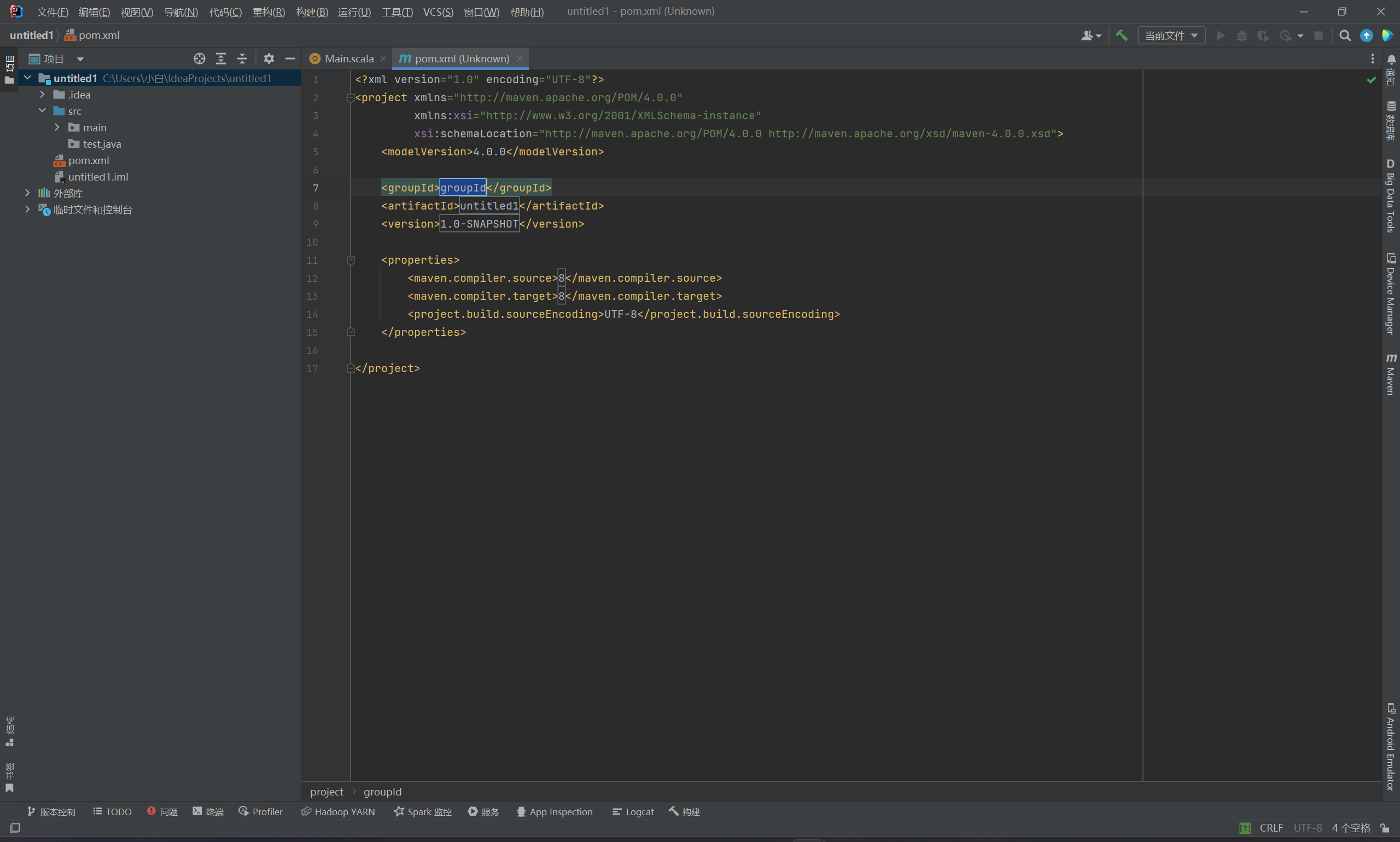Open the project panel settings gear
This screenshot has width=1400, height=842.
pos(269,59)
